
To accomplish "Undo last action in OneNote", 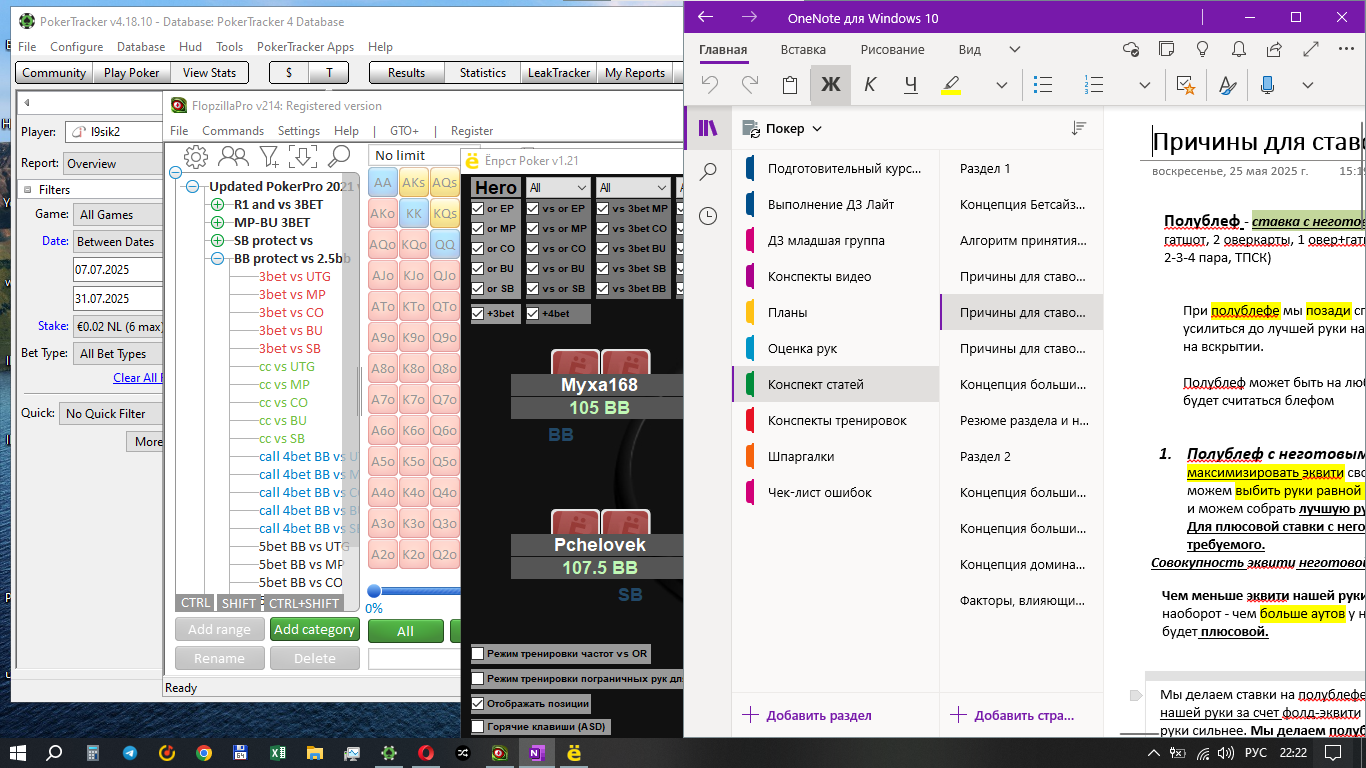I will coord(710,85).
